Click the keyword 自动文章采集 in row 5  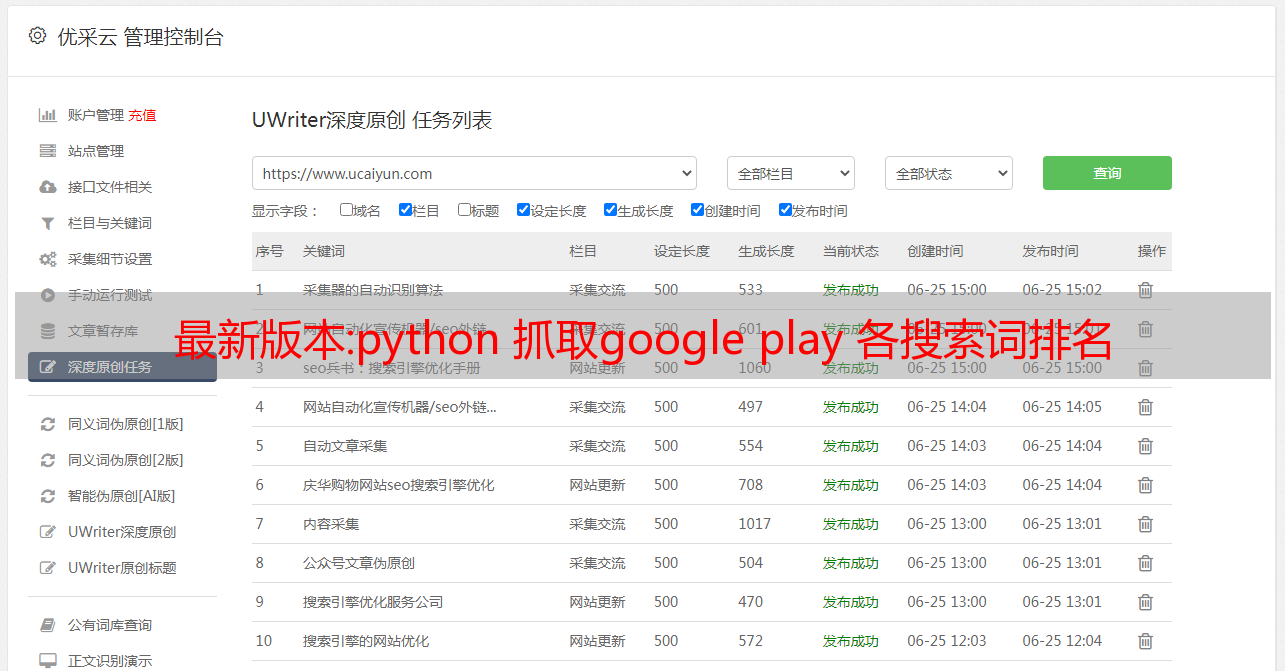pyautogui.click(x=345, y=446)
